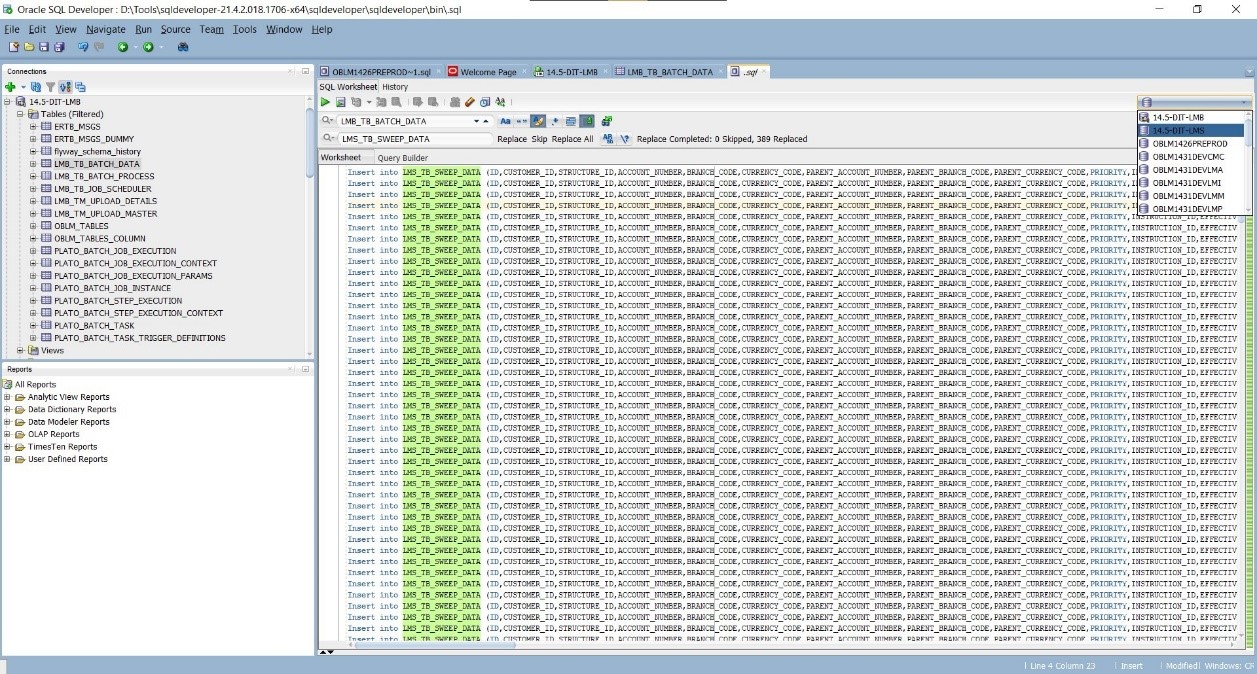Select OBLM1431DEVLMA in connection list
The image size is (1257, 674).
click(1191, 169)
